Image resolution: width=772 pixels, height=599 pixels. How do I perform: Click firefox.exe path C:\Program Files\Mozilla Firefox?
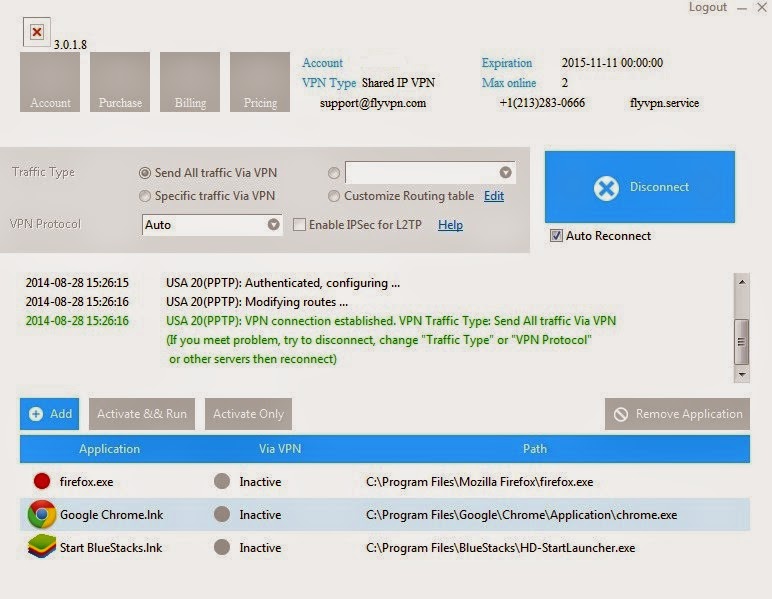480,481
